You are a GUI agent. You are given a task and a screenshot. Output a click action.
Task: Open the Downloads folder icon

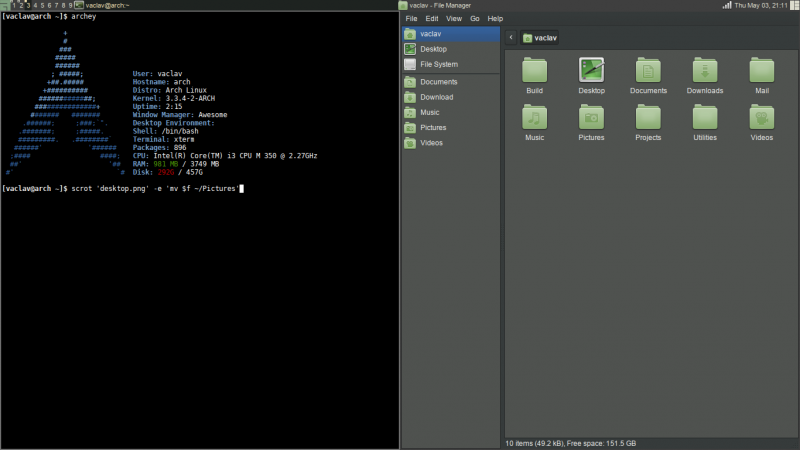(x=705, y=71)
